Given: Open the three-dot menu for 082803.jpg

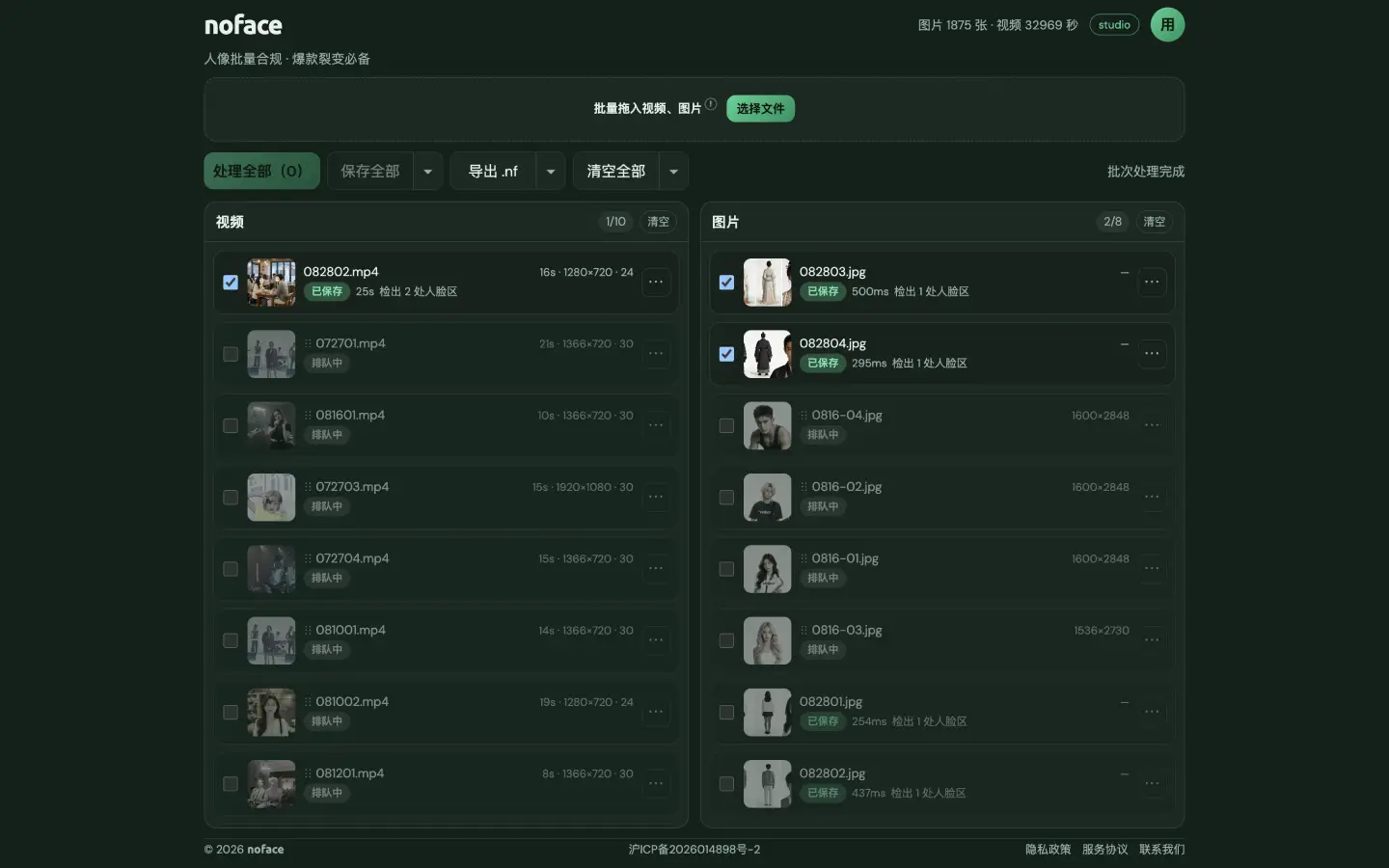Looking at the screenshot, I should click(1152, 283).
